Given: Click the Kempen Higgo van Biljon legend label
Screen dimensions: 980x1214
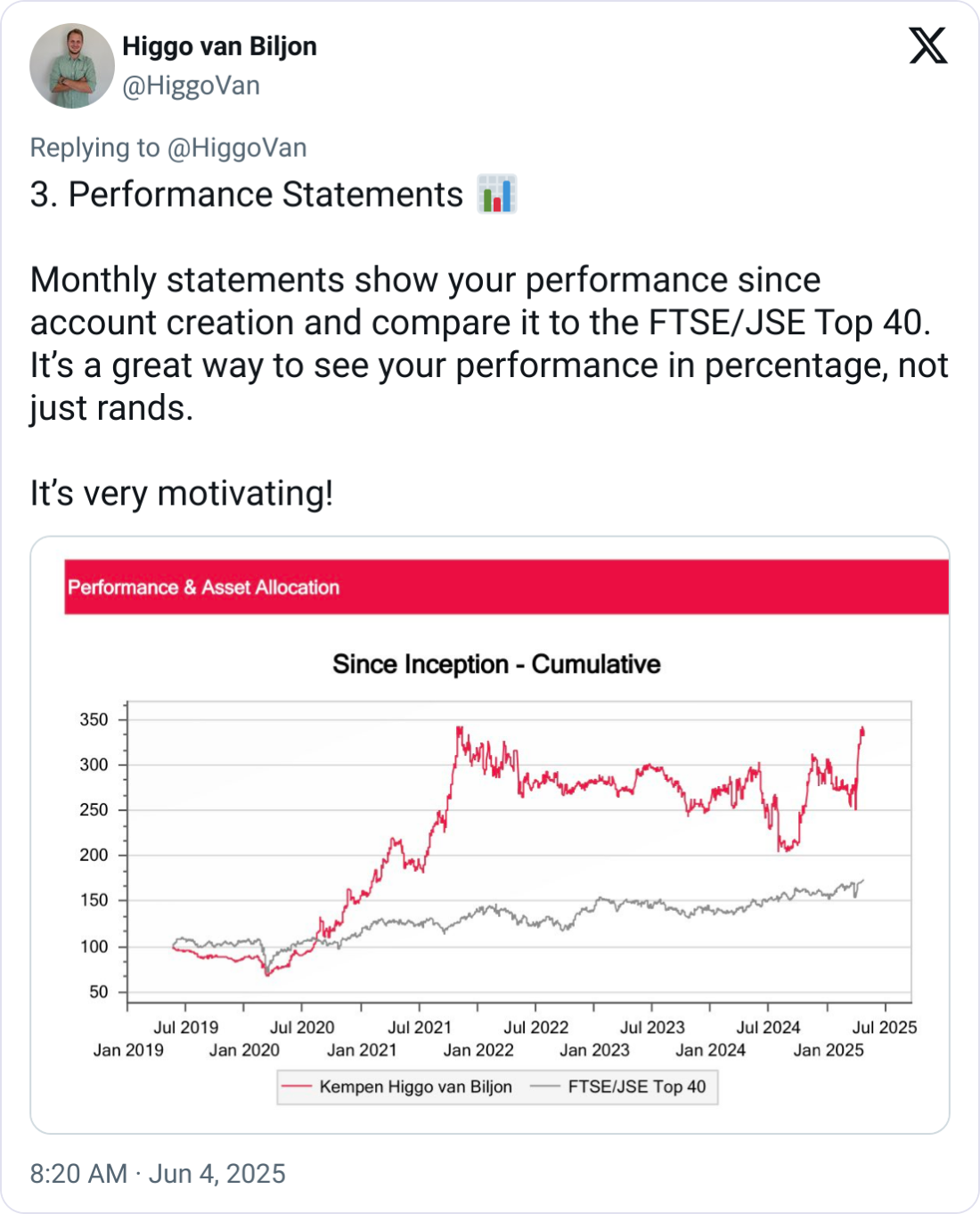Looking at the screenshot, I should point(415,1087).
